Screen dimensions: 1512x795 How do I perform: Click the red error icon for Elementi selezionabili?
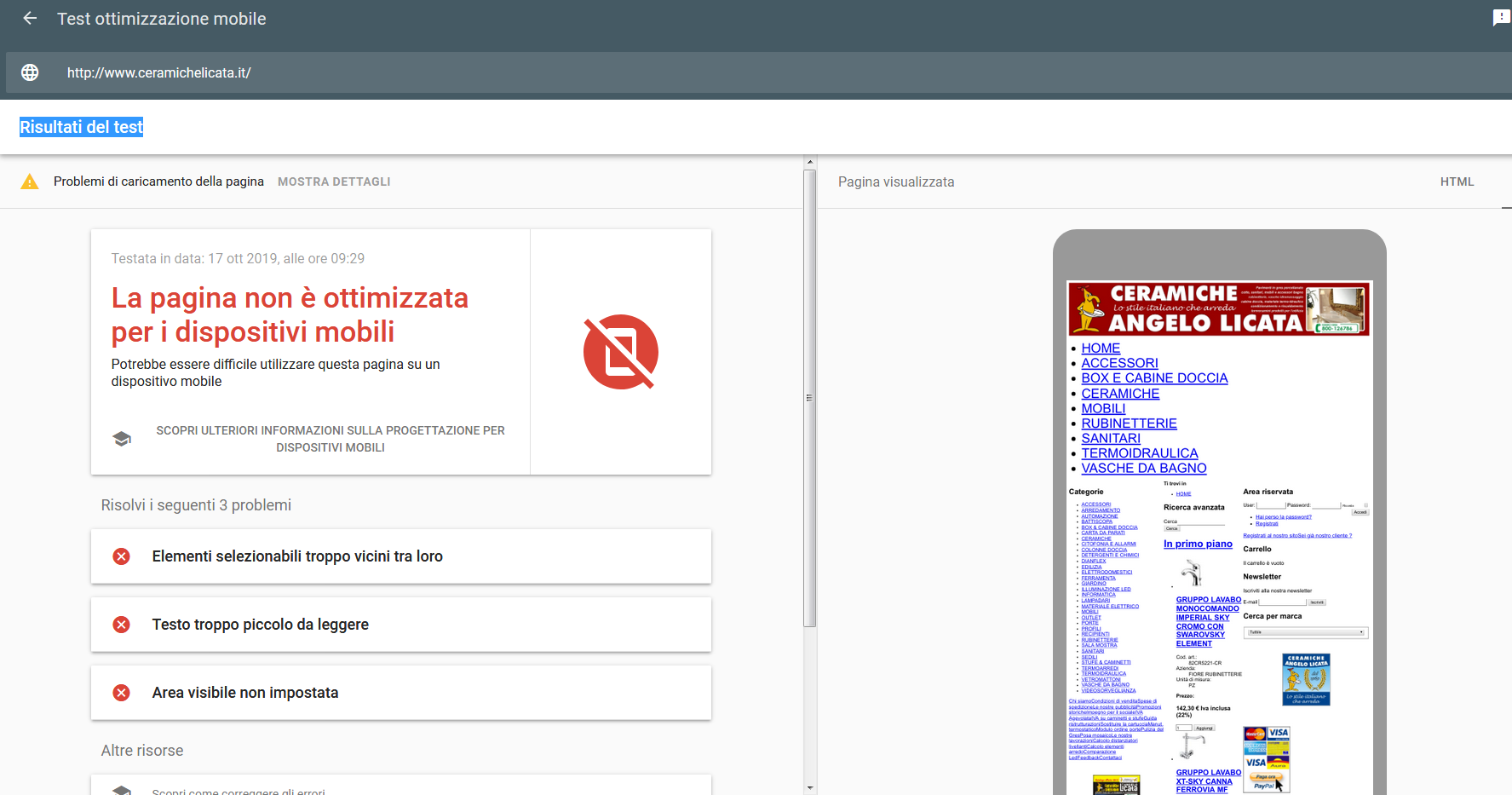click(122, 556)
